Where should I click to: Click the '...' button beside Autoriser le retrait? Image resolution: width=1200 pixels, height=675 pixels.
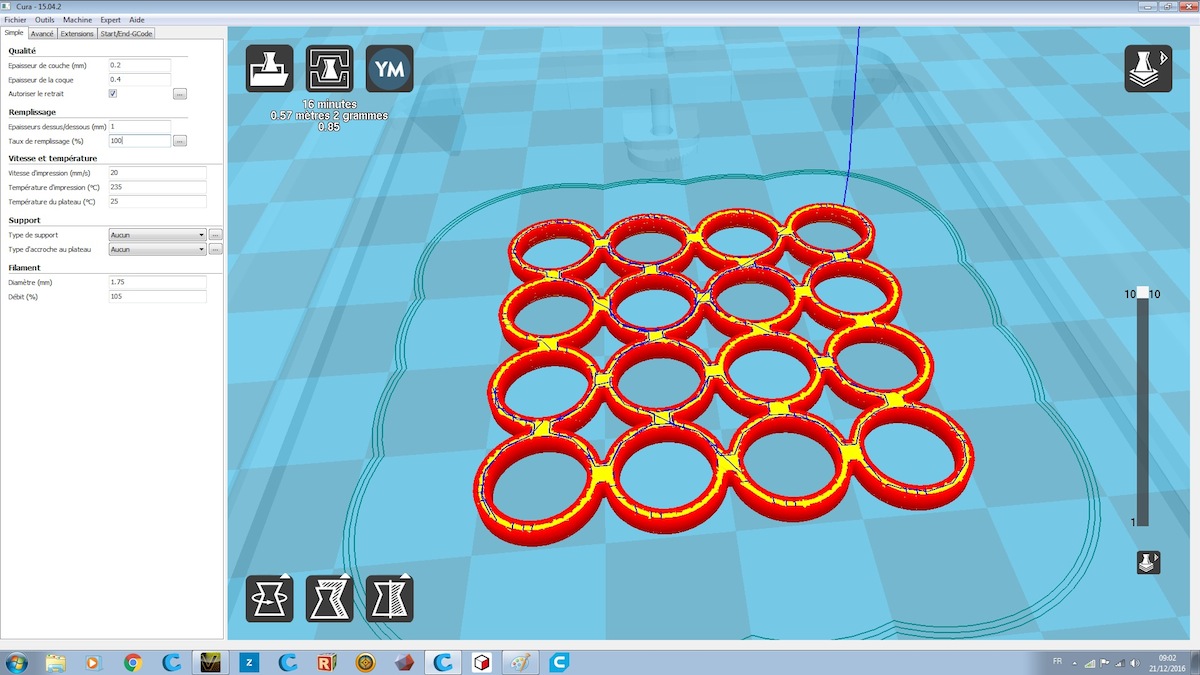click(180, 94)
